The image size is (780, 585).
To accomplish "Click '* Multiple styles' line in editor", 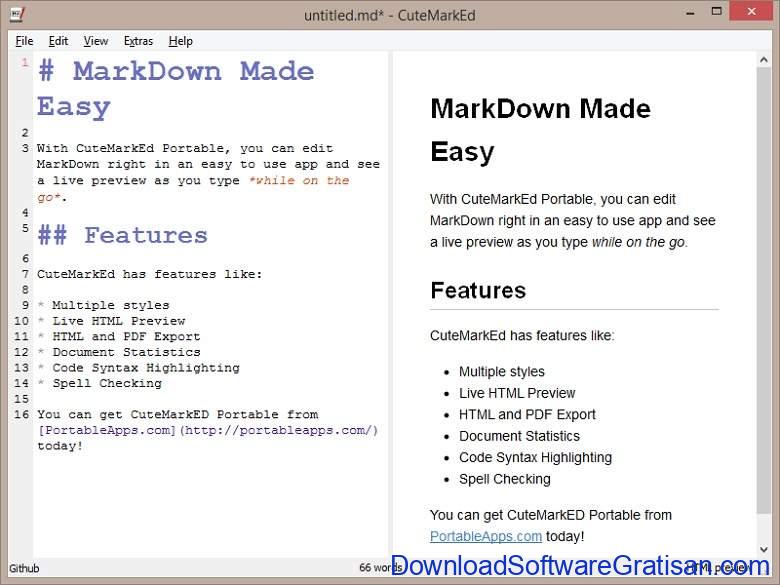I will point(103,305).
